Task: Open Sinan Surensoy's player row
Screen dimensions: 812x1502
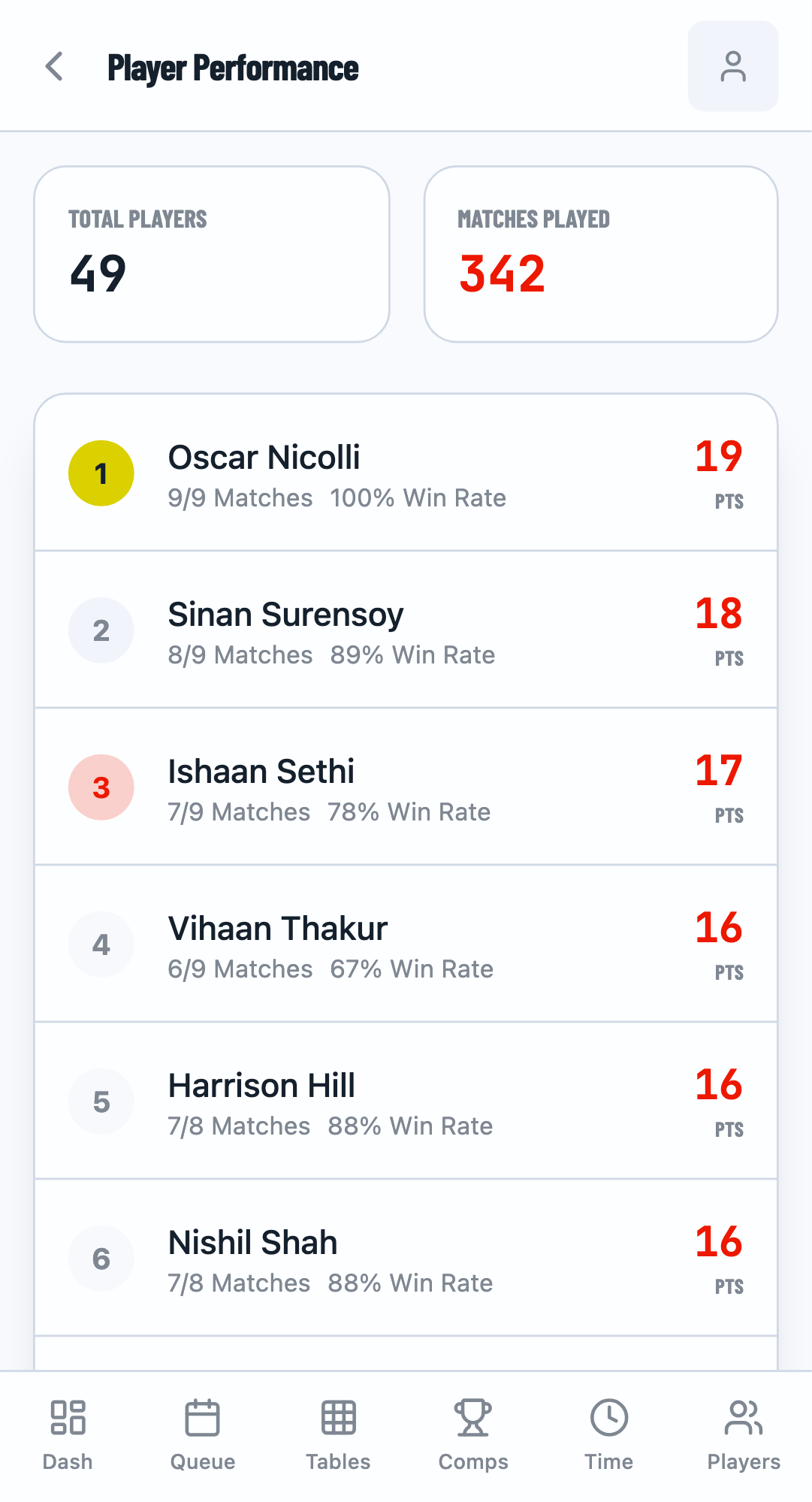Action: (x=406, y=630)
